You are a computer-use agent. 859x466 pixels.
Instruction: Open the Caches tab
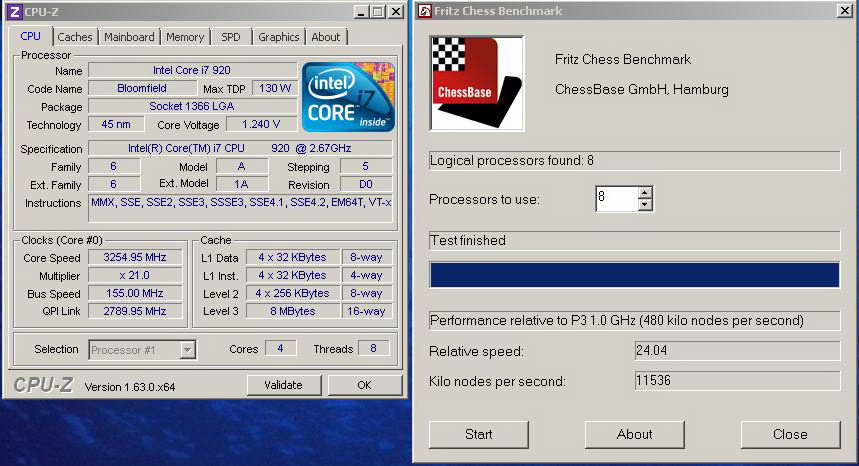(75, 37)
